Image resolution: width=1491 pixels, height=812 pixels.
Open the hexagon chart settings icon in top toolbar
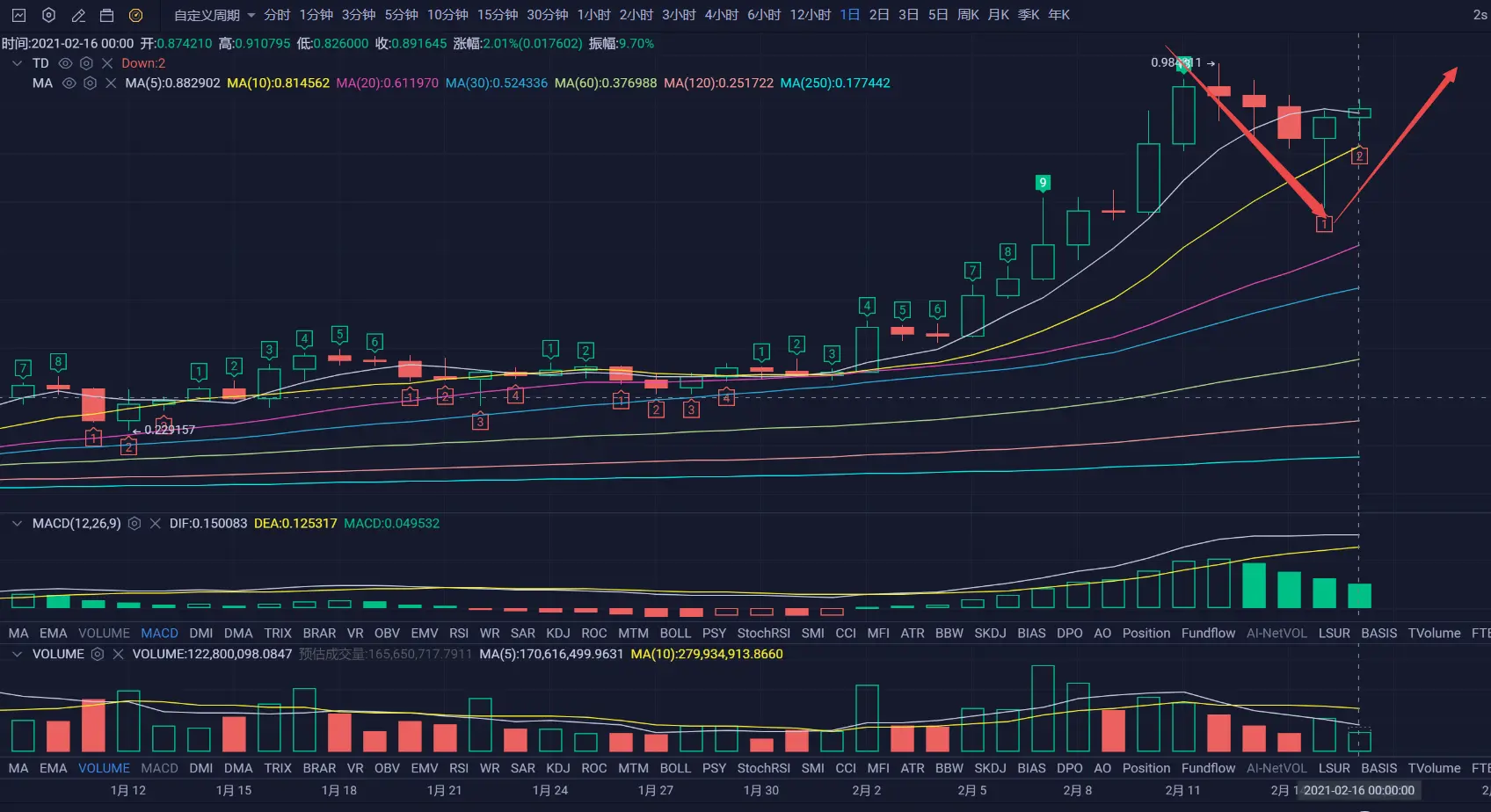(49, 15)
